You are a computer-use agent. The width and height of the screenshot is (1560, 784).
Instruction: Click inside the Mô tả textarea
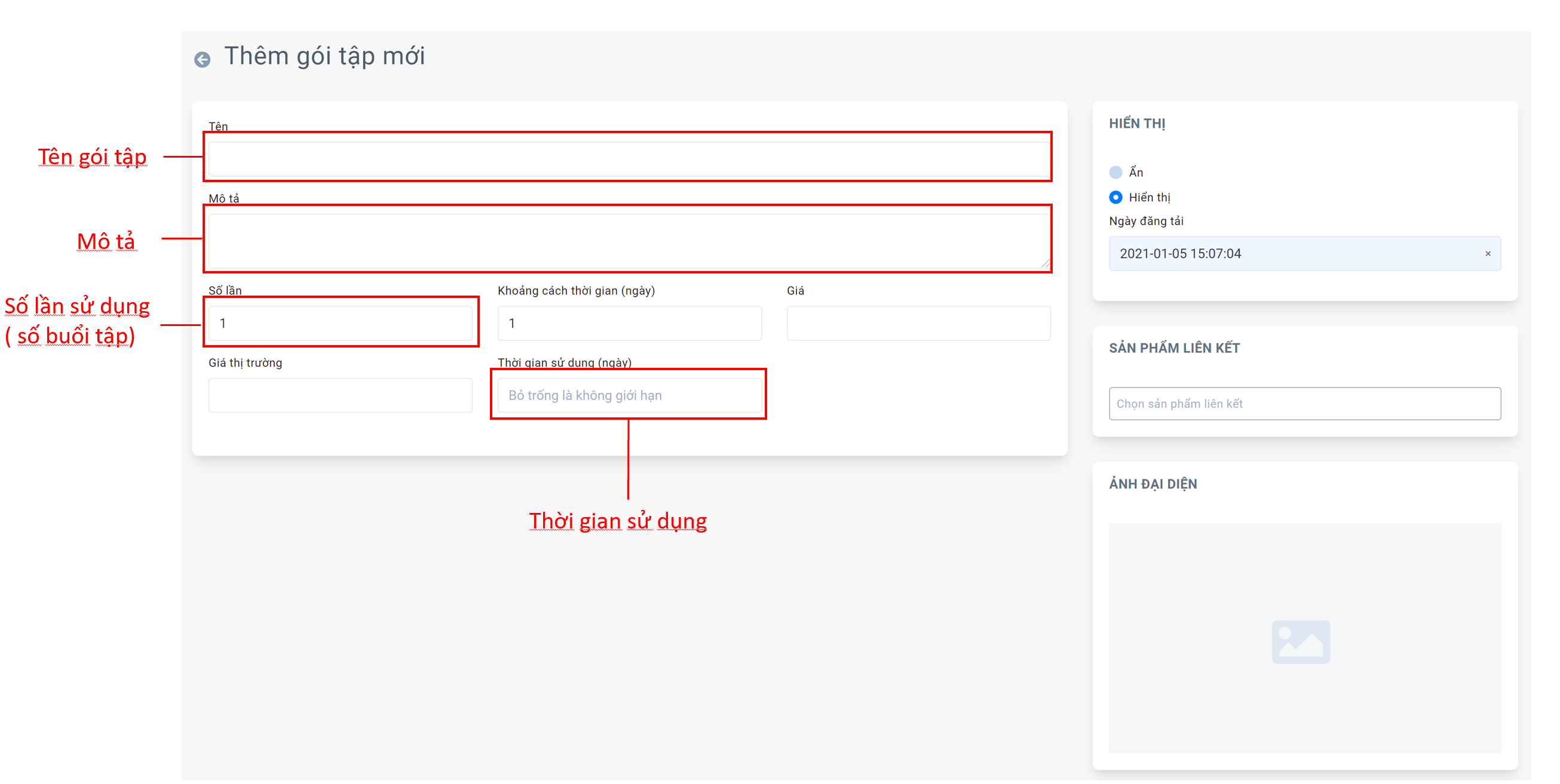pyautogui.click(x=629, y=241)
